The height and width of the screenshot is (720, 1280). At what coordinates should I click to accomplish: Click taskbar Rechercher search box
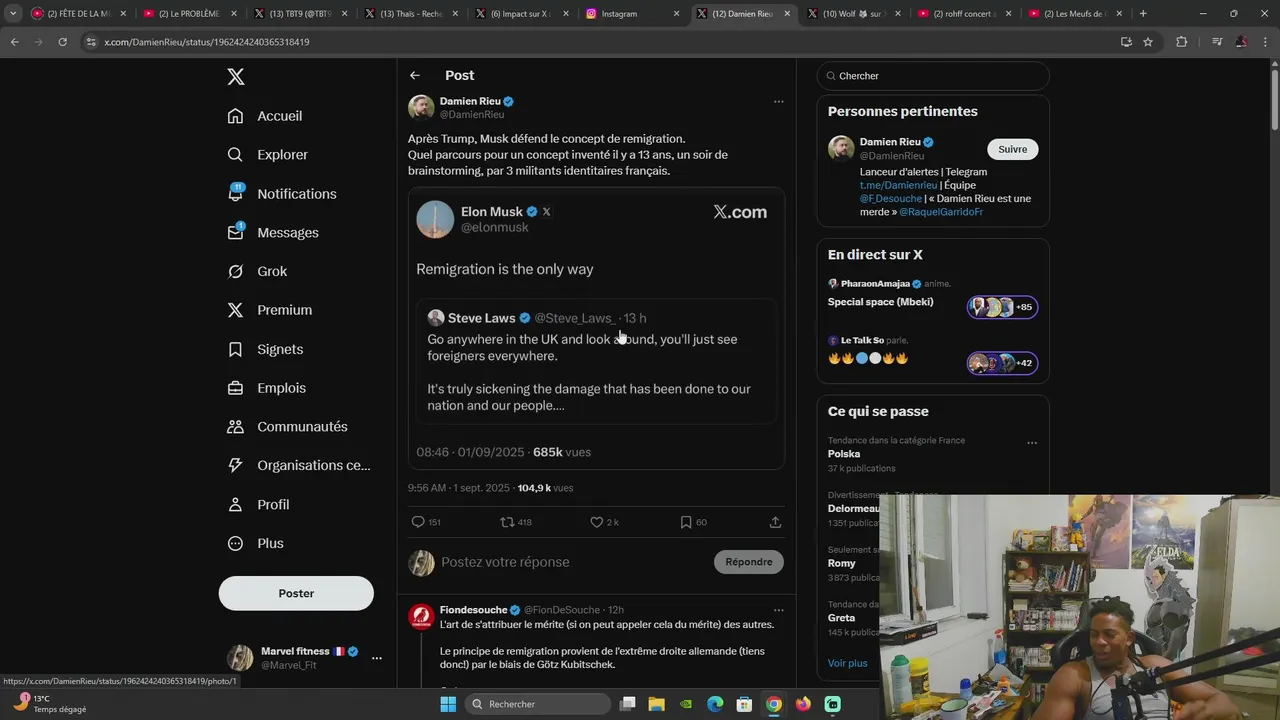538,704
